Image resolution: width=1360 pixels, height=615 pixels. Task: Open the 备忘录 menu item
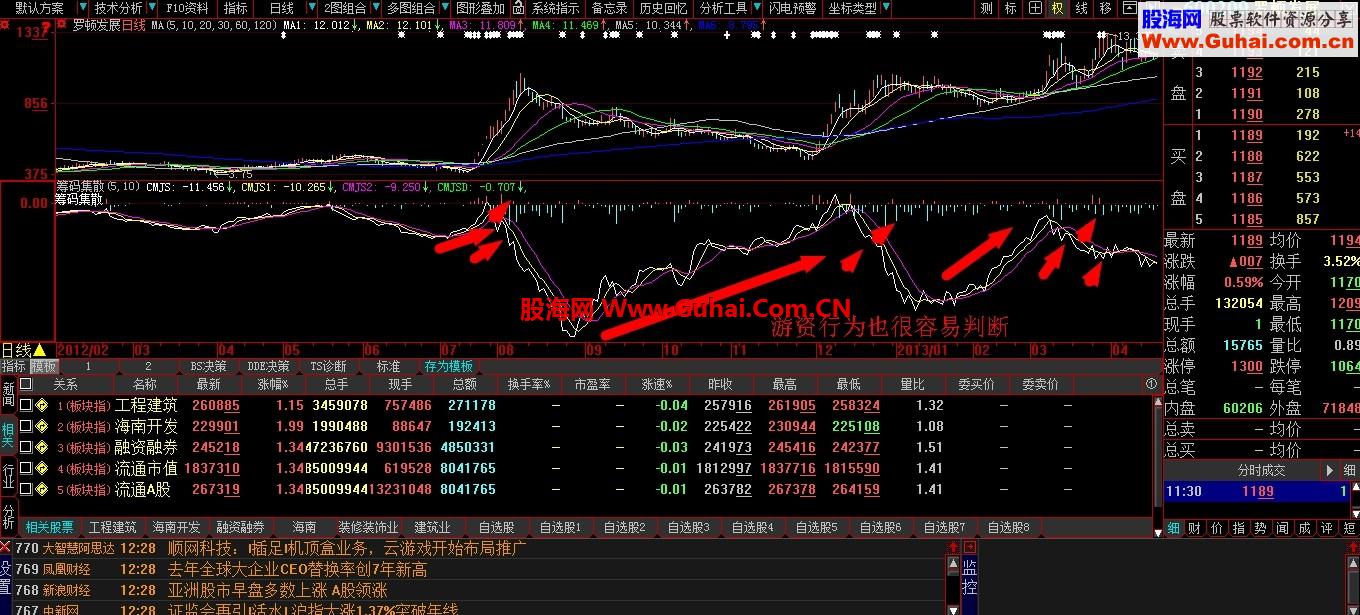(x=610, y=8)
